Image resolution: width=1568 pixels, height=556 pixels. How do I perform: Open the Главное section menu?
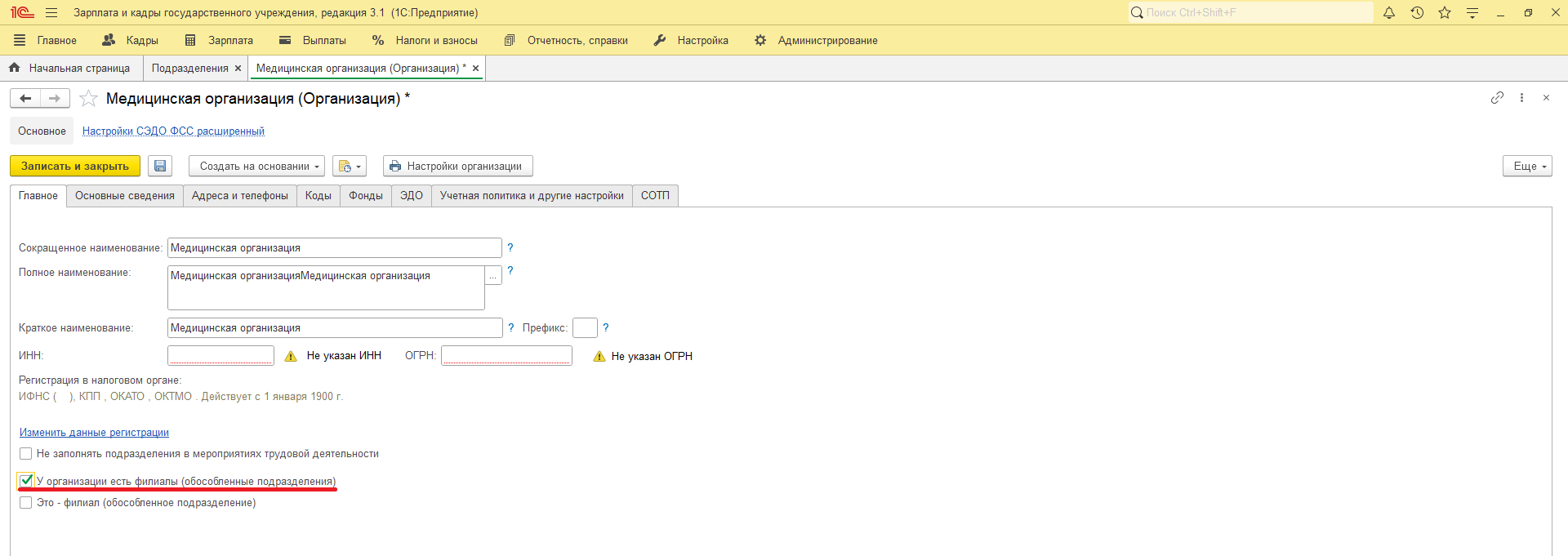46,40
